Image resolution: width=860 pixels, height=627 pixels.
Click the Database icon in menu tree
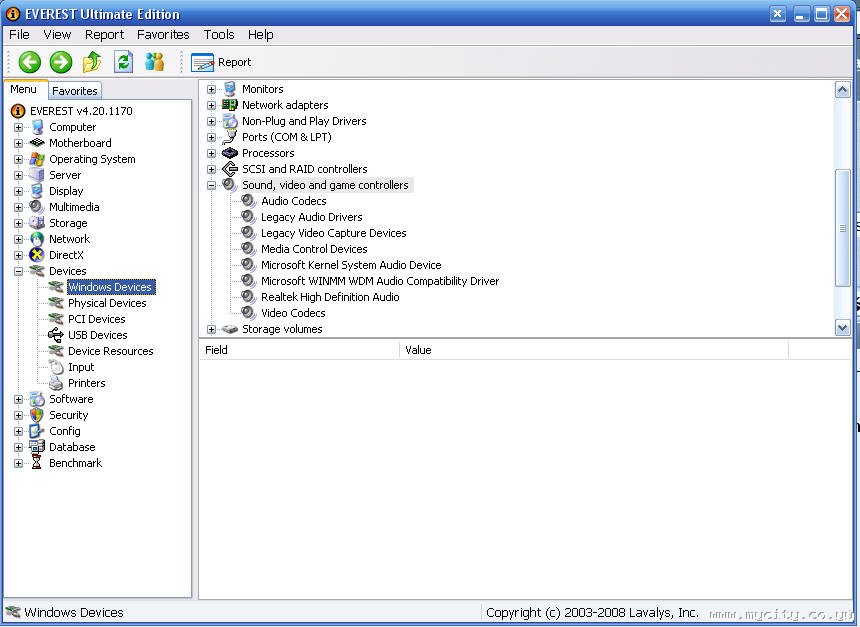point(37,447)
